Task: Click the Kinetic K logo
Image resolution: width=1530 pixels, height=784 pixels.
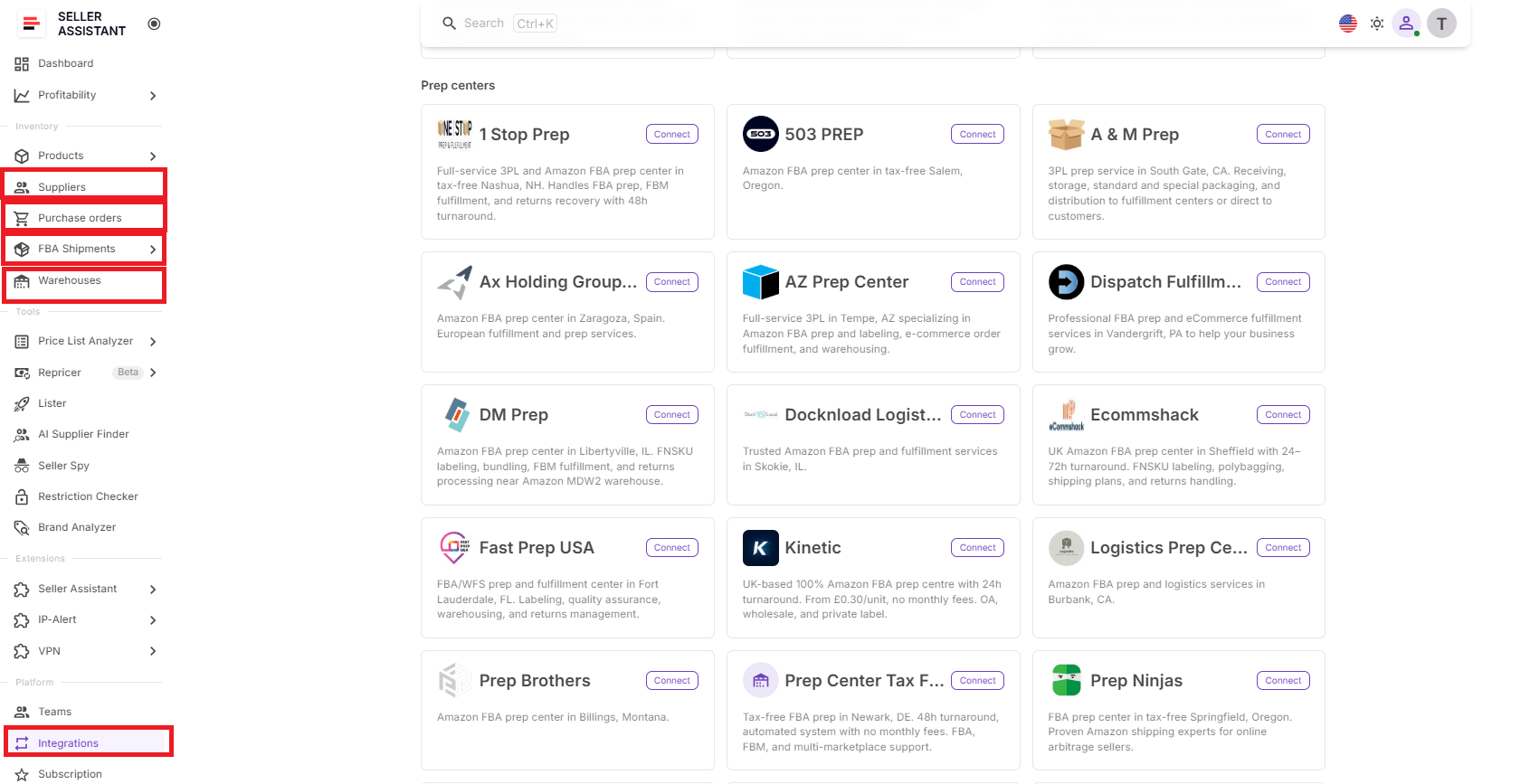Action: tap(760, 548)
